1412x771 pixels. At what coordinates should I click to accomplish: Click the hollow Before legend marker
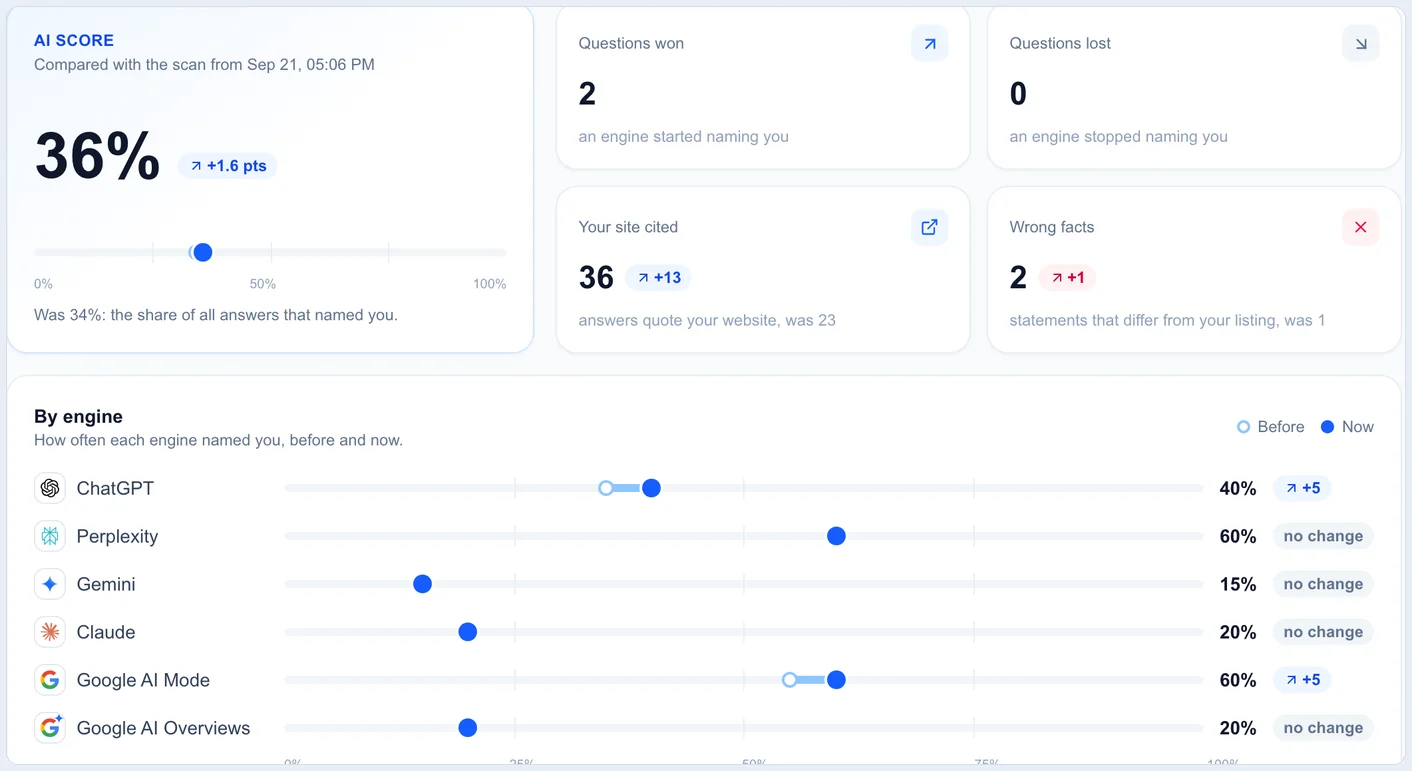1243,427
